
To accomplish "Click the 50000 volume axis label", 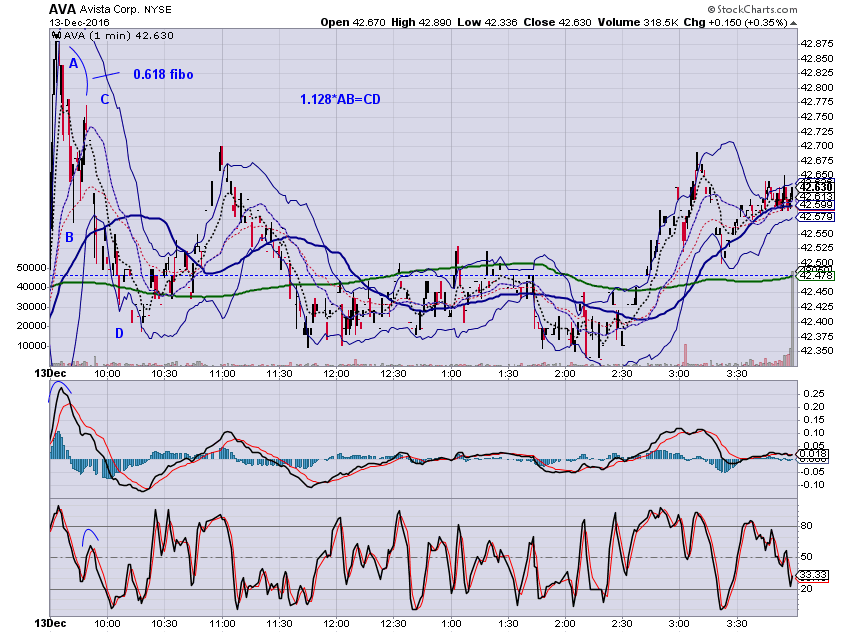I will coord(31,268).
